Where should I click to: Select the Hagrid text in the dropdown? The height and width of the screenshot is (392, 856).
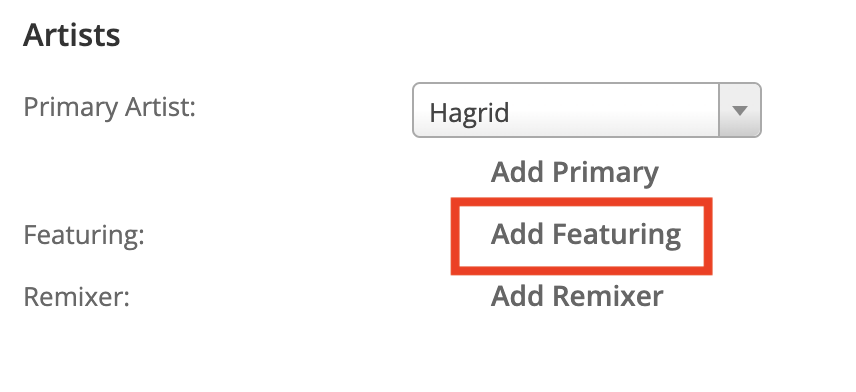tap(469, 113)
